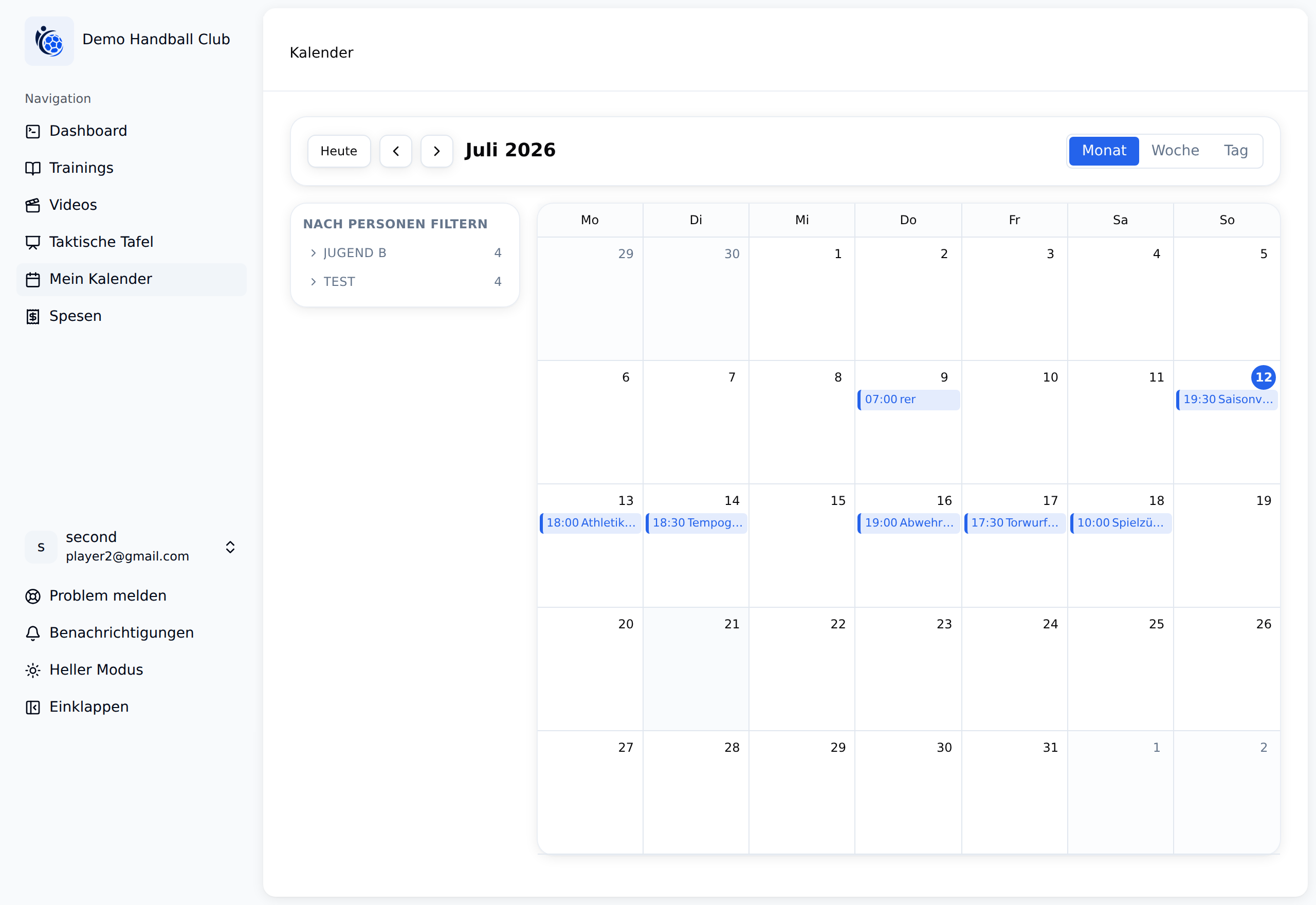
Task: Click the user avatar with letter s
Action: (41, 547)
